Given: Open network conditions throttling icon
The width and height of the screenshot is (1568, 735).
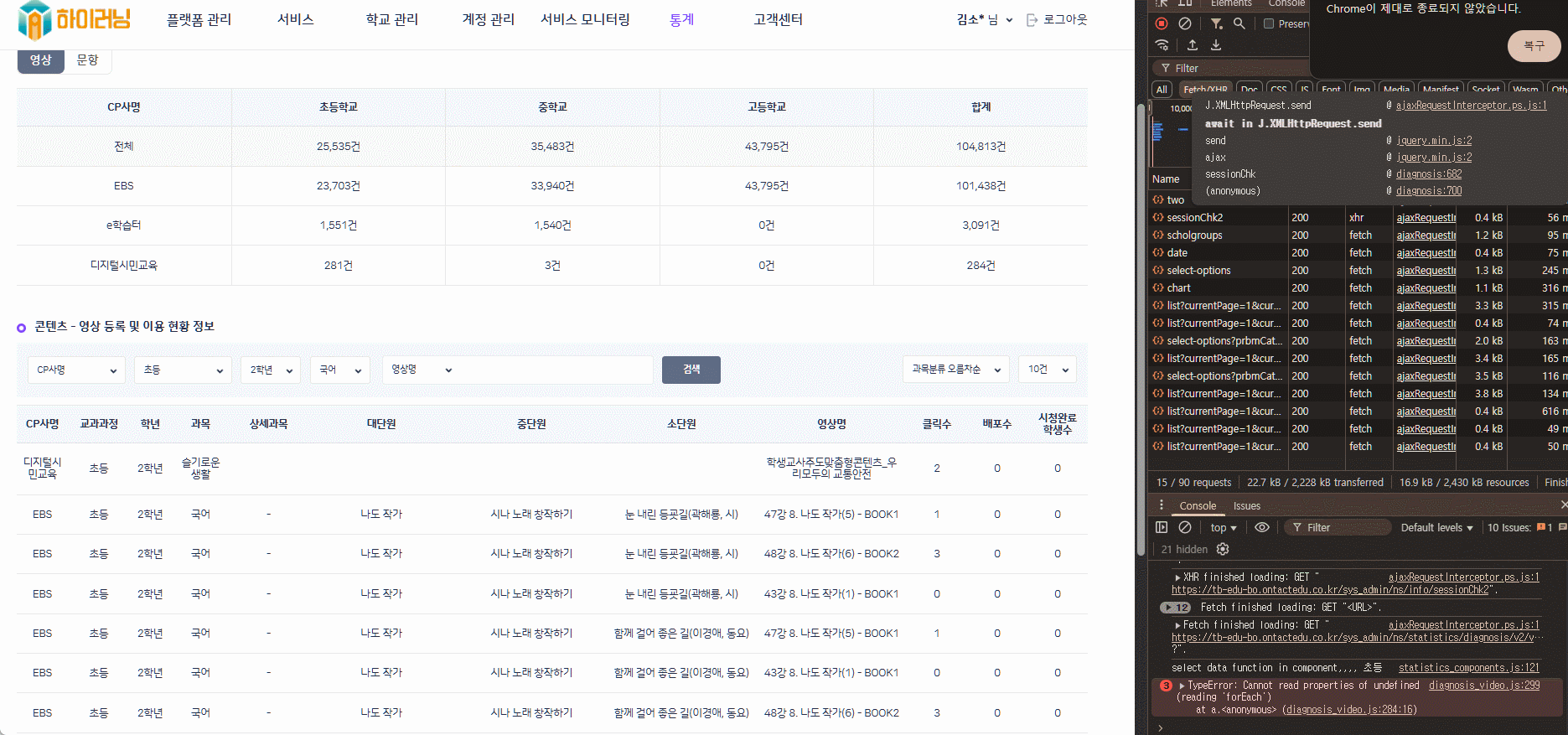Looking at the screenshot, I should tap(1162, 45).
